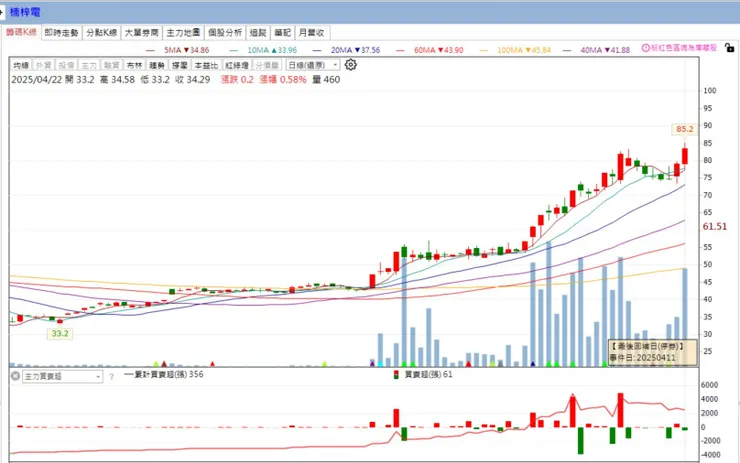The width and height of the screenshot is (740, 463).
Task: Click the 累計買賣超(張) 356 legend
Action: click(x=164, y=374)
